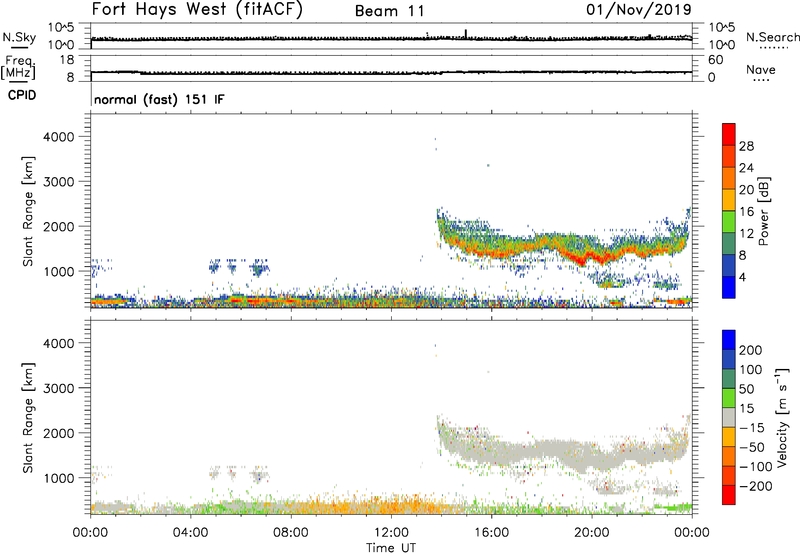
Task: Click the 18 tick on frequency axis
Action: point(67,60)
